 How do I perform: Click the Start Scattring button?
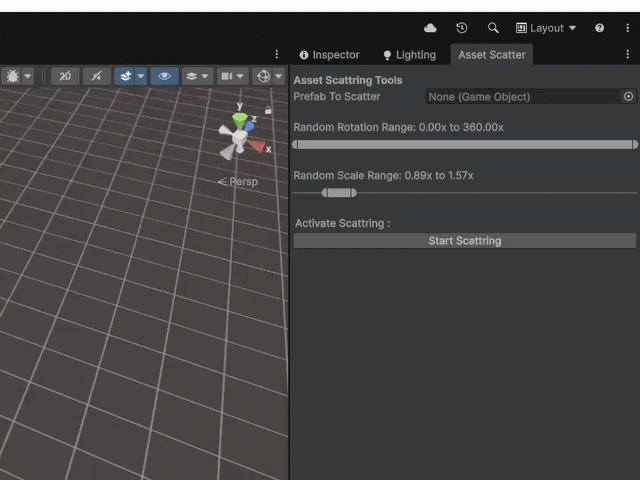pyautogui.click(x=465, y=241)
